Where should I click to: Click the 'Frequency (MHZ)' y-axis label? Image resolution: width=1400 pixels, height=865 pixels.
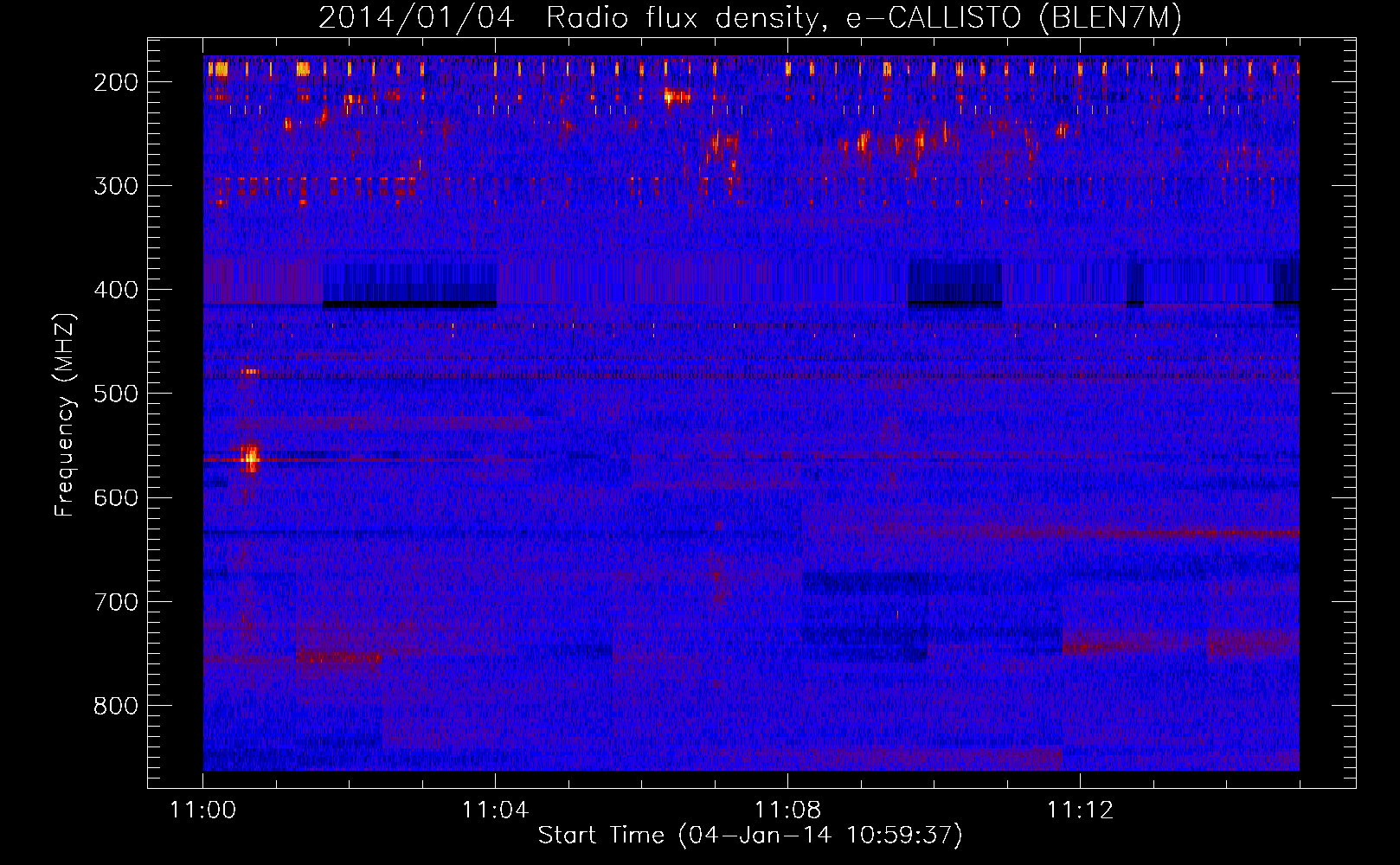[65, 415]
